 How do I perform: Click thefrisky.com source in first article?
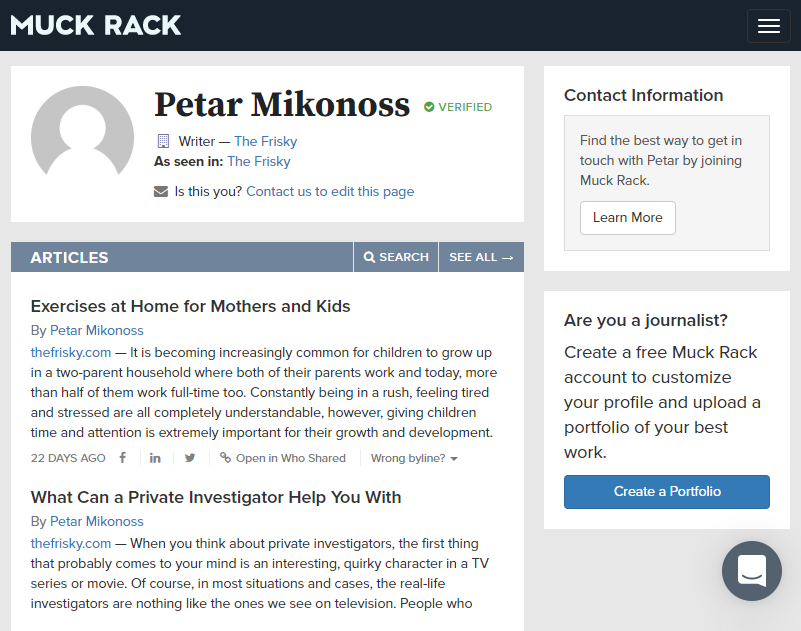click(71, 352)
